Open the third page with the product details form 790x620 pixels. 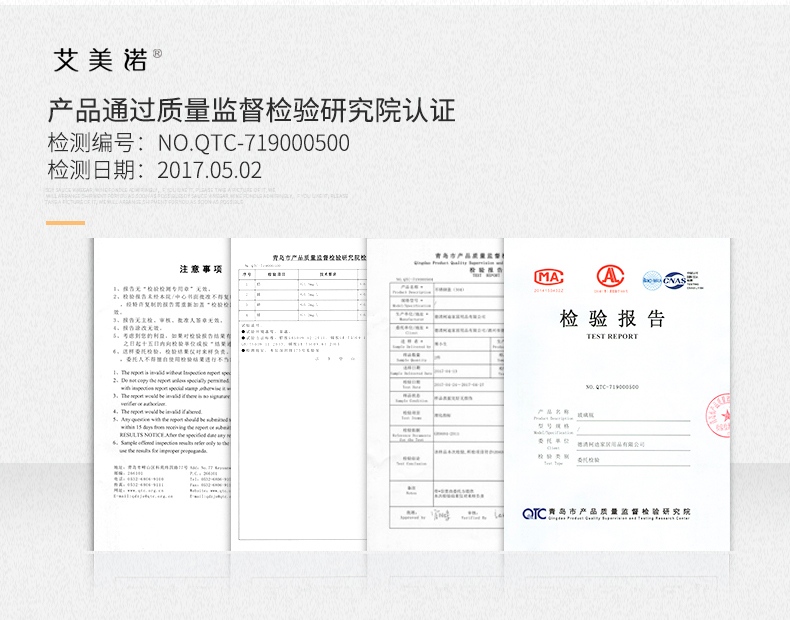435,394
